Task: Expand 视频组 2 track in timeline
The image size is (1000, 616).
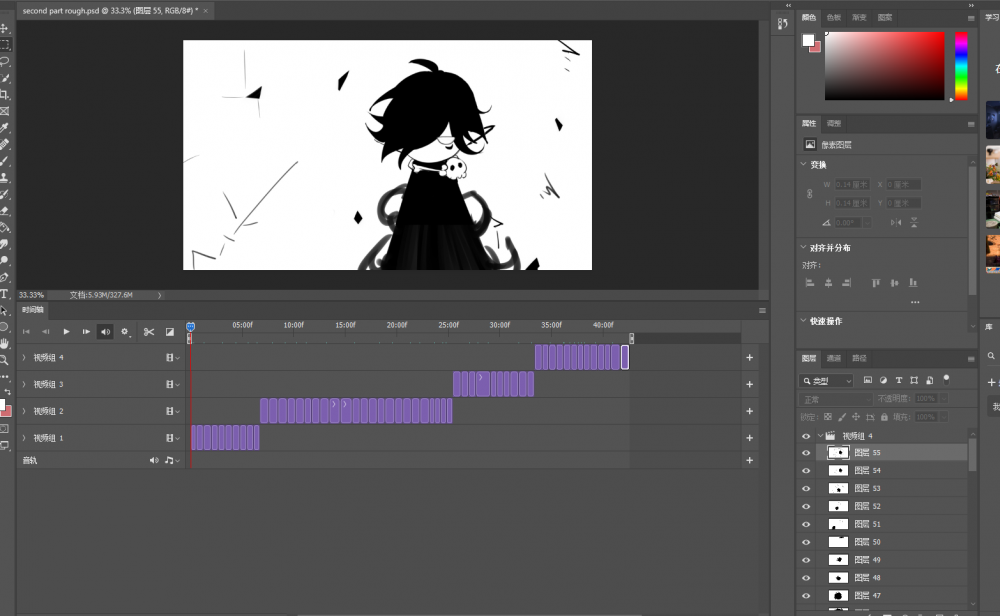Action: [24, 411]
